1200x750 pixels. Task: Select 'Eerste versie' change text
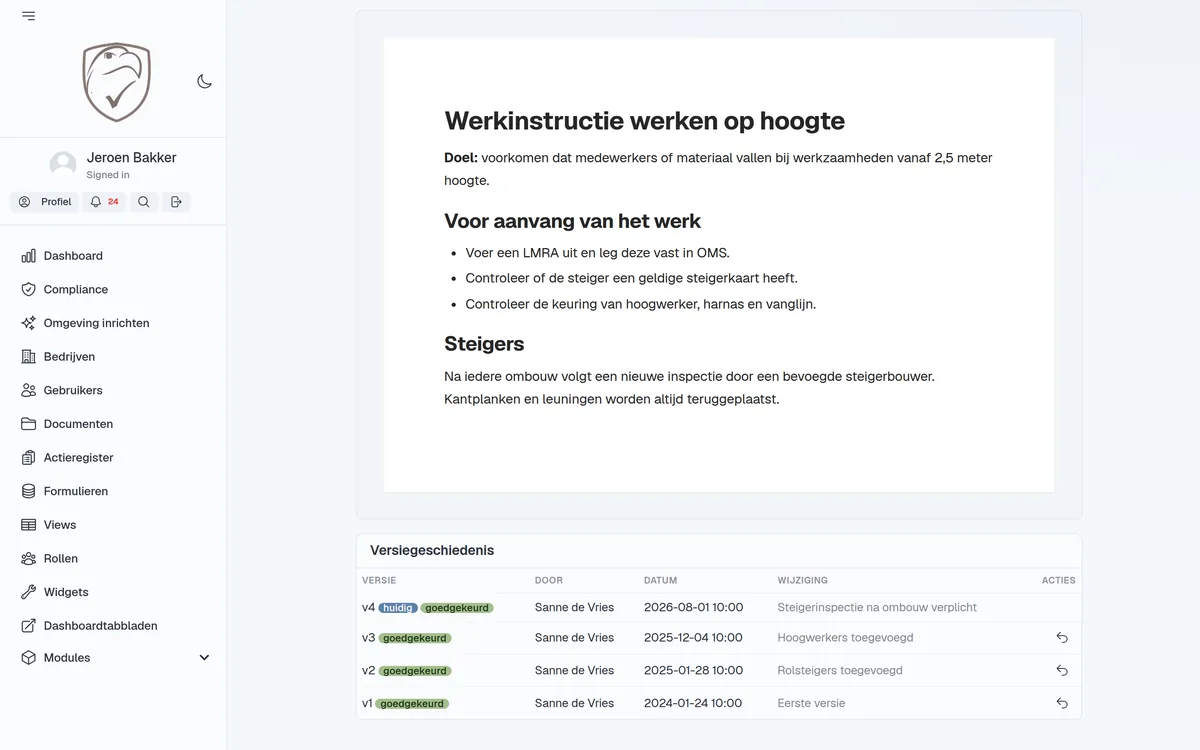811,704
